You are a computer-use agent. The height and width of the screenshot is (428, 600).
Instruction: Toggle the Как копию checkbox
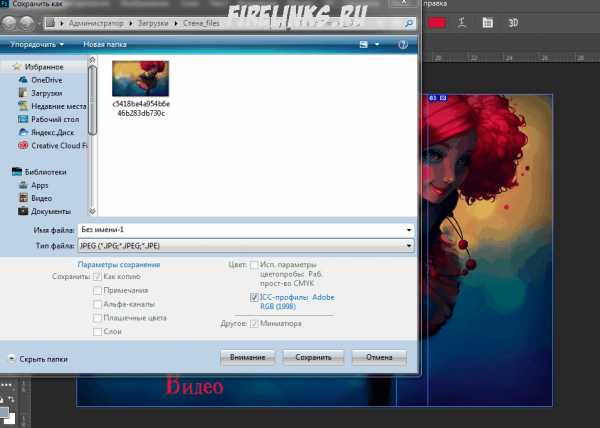pos(97,277)
